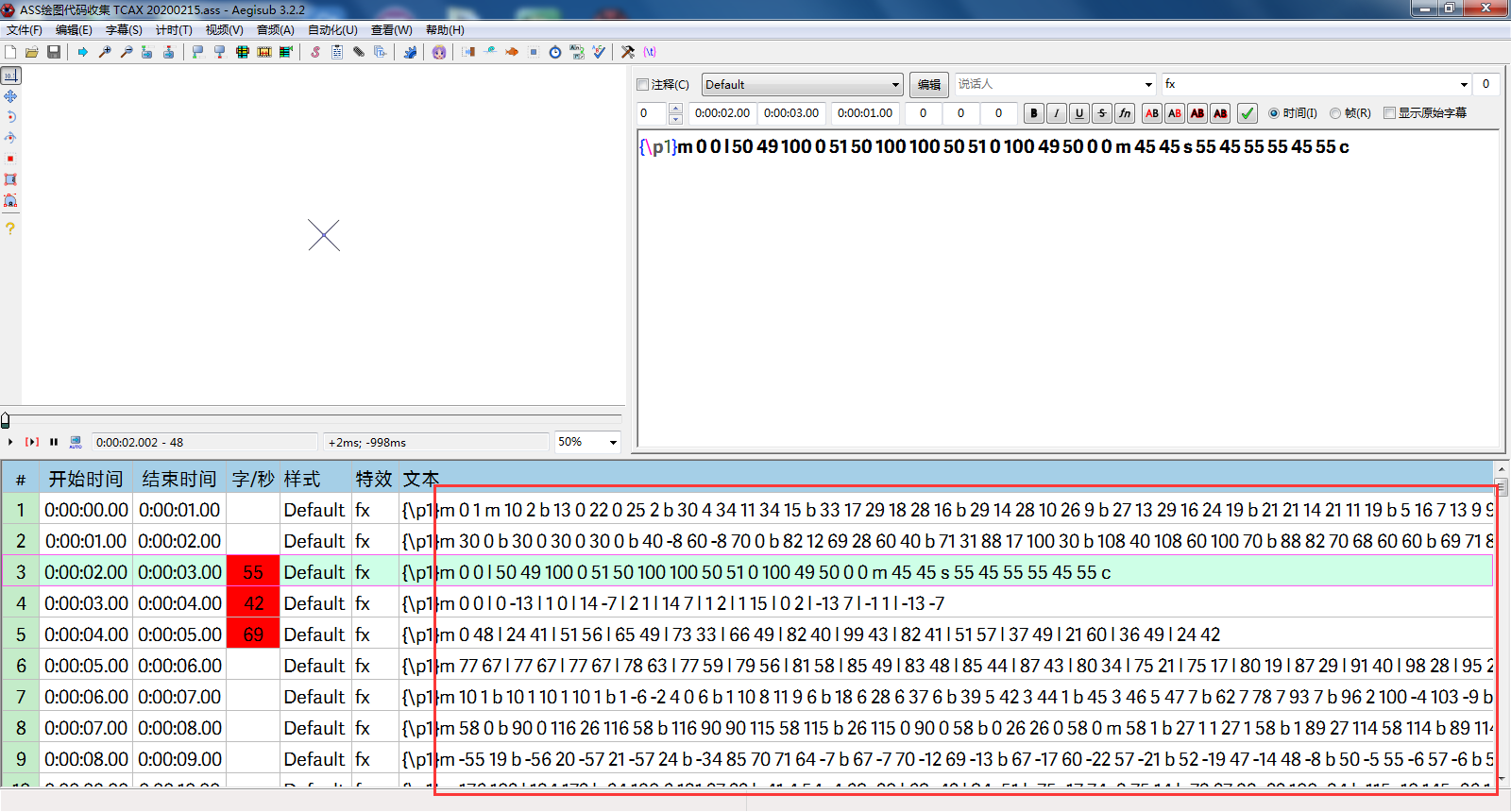Click the video seek bar slider handle
The height and width of the screenshot is (812, 1511).
pos(6,420)
